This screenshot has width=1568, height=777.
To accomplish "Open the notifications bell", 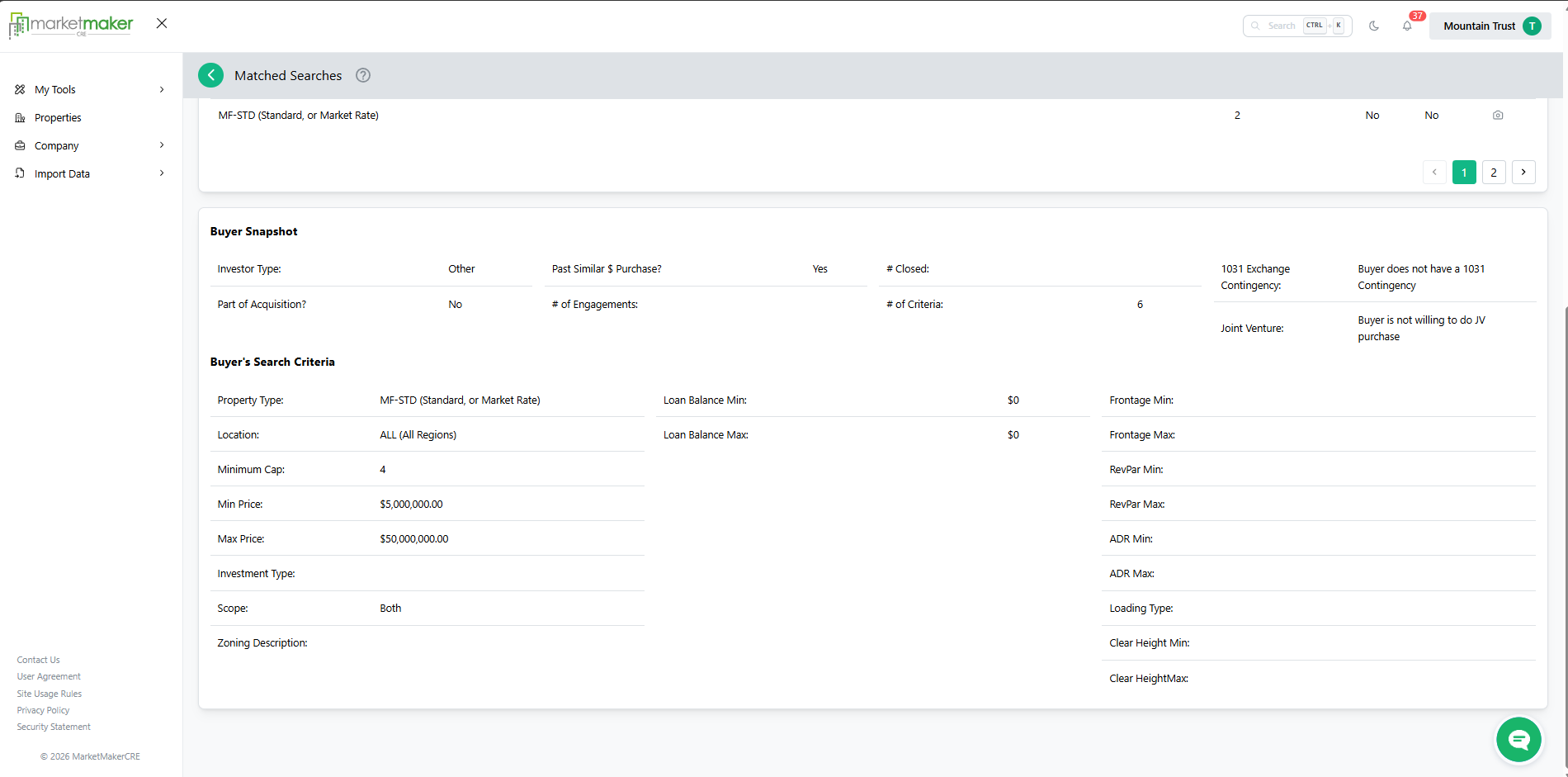I will pyautogui.click(x=1407, y=26).
